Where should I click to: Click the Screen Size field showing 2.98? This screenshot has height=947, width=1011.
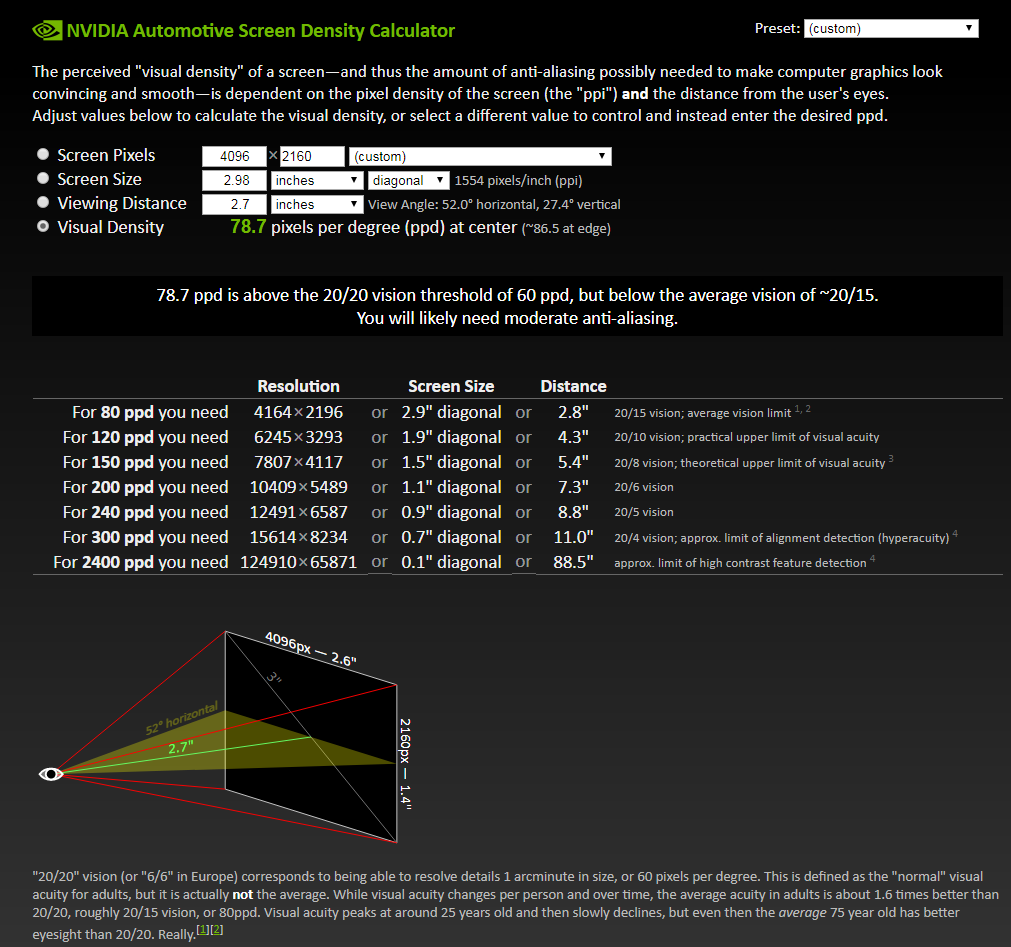[234, 181]
